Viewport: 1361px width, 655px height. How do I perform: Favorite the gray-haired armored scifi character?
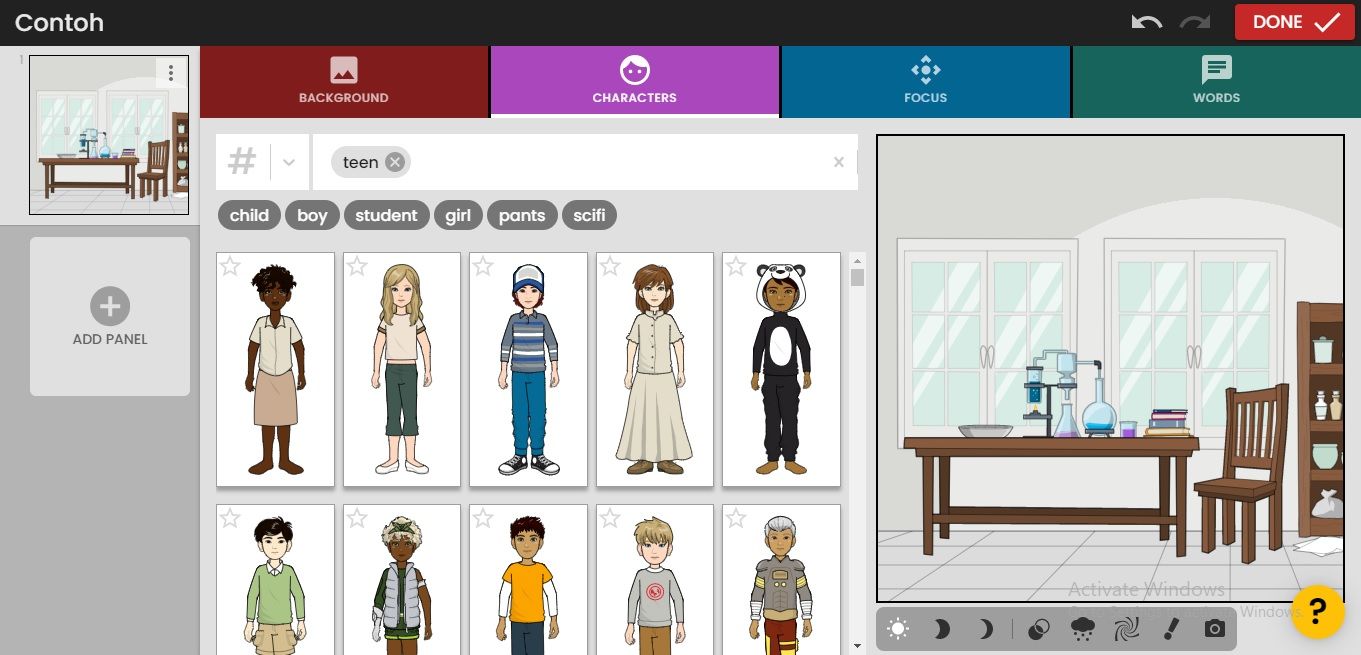tap(736, 518)
